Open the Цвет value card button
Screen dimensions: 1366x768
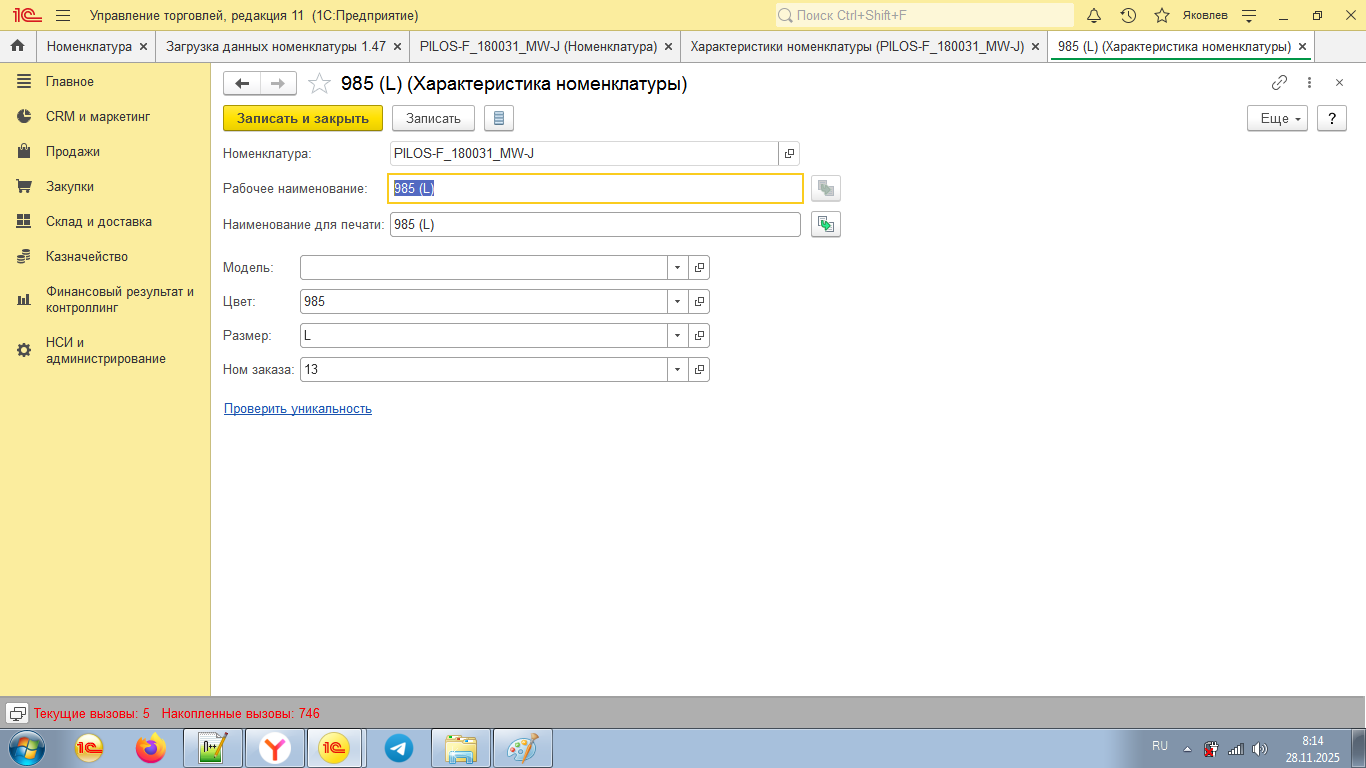700,302
